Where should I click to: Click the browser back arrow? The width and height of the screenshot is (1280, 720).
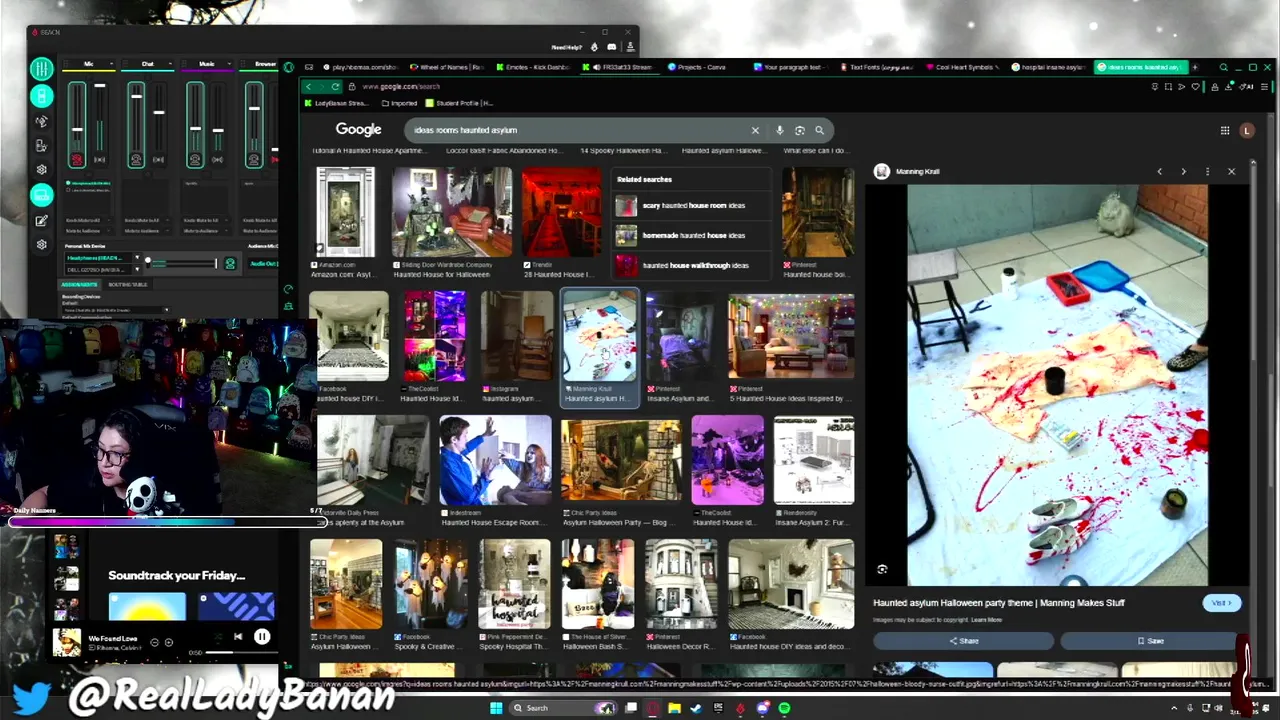point(309,86)
